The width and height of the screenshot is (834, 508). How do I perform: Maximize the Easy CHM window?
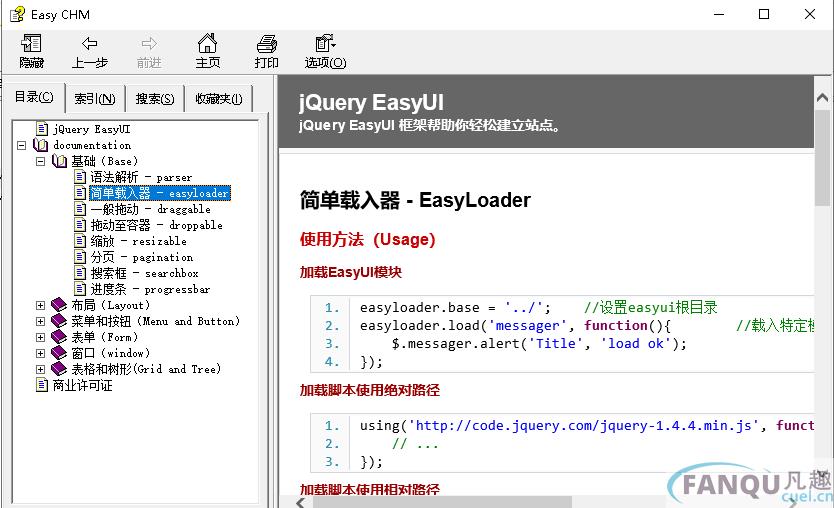(x=764, y=14)
